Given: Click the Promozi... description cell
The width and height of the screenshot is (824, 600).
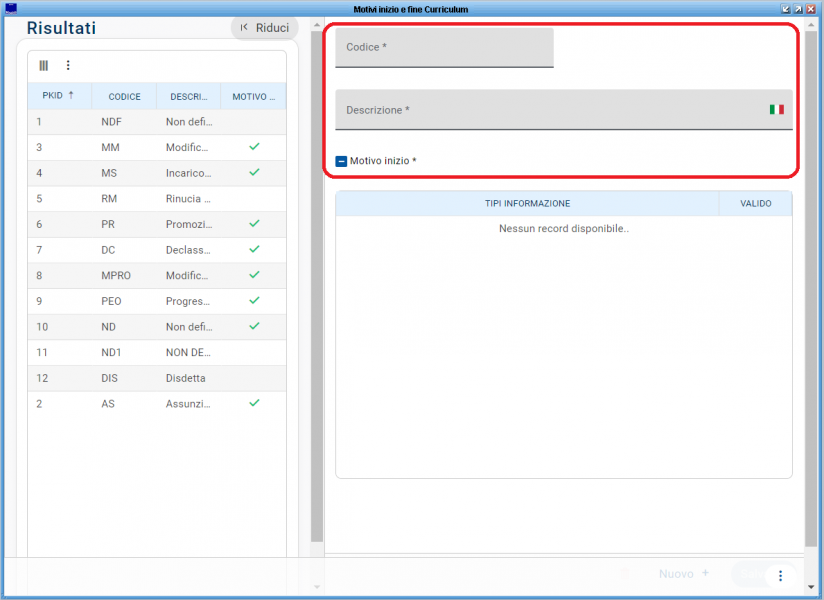Looking at the screenshot, I should coord(189,224).
